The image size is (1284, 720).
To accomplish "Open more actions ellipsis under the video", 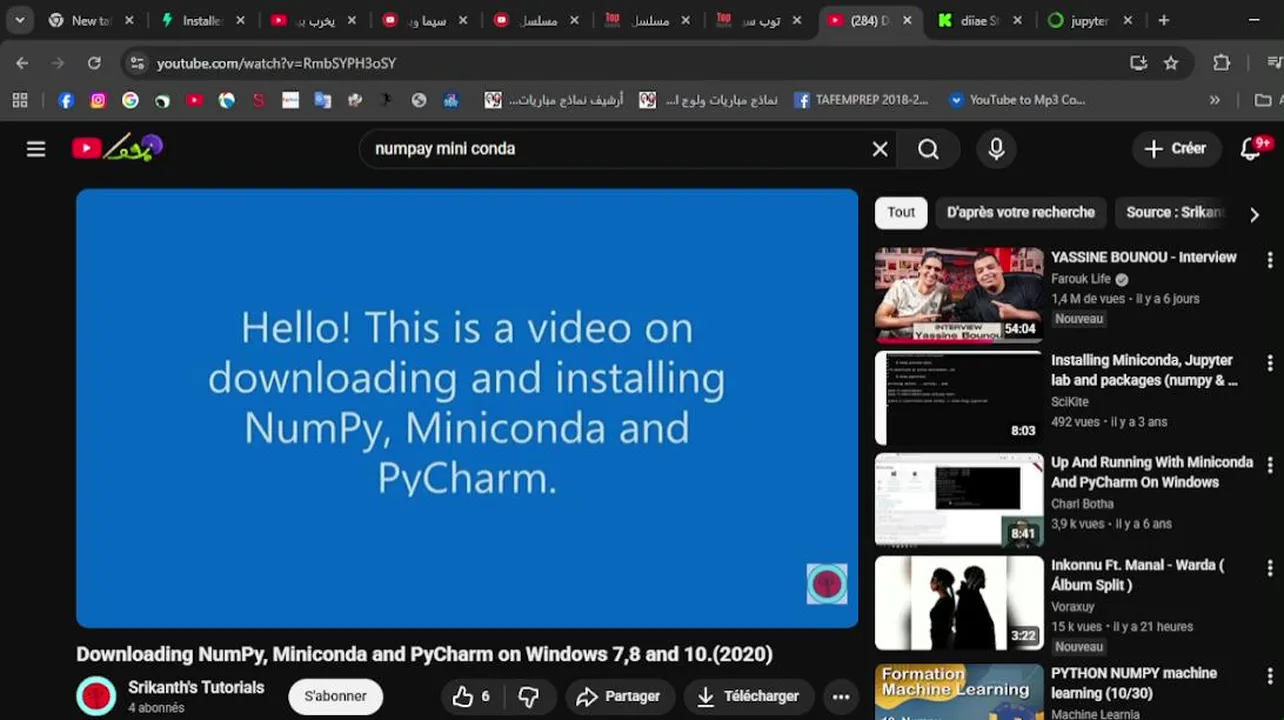I will (x=841, y=697).
